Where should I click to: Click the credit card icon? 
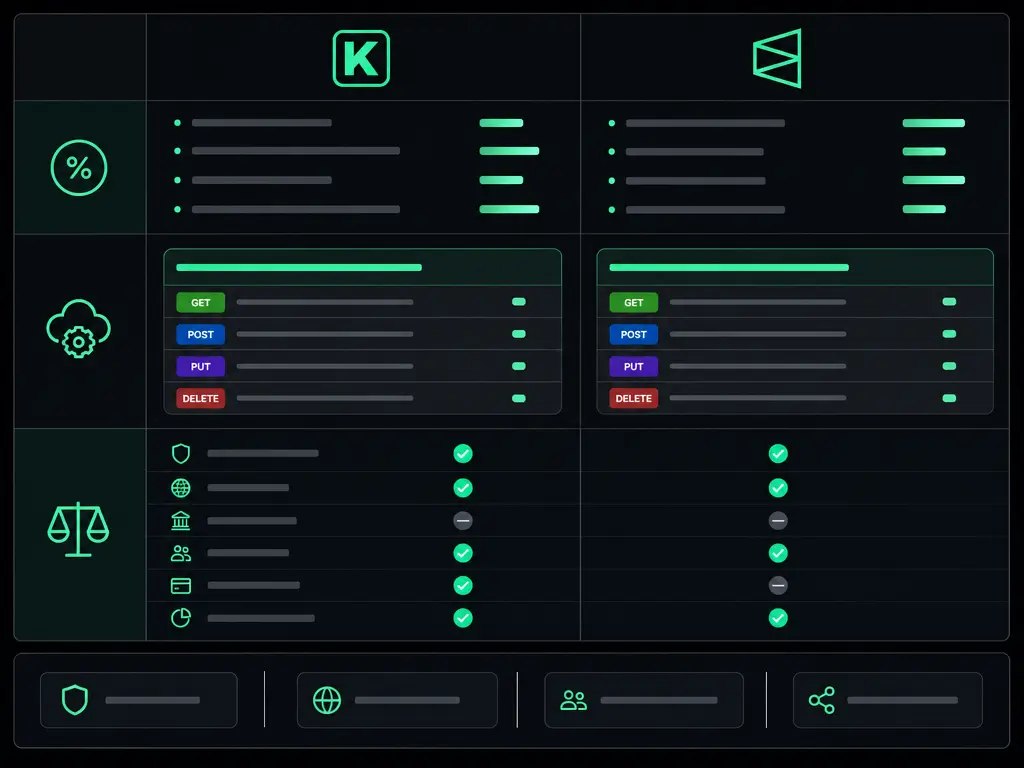[181, 586]
